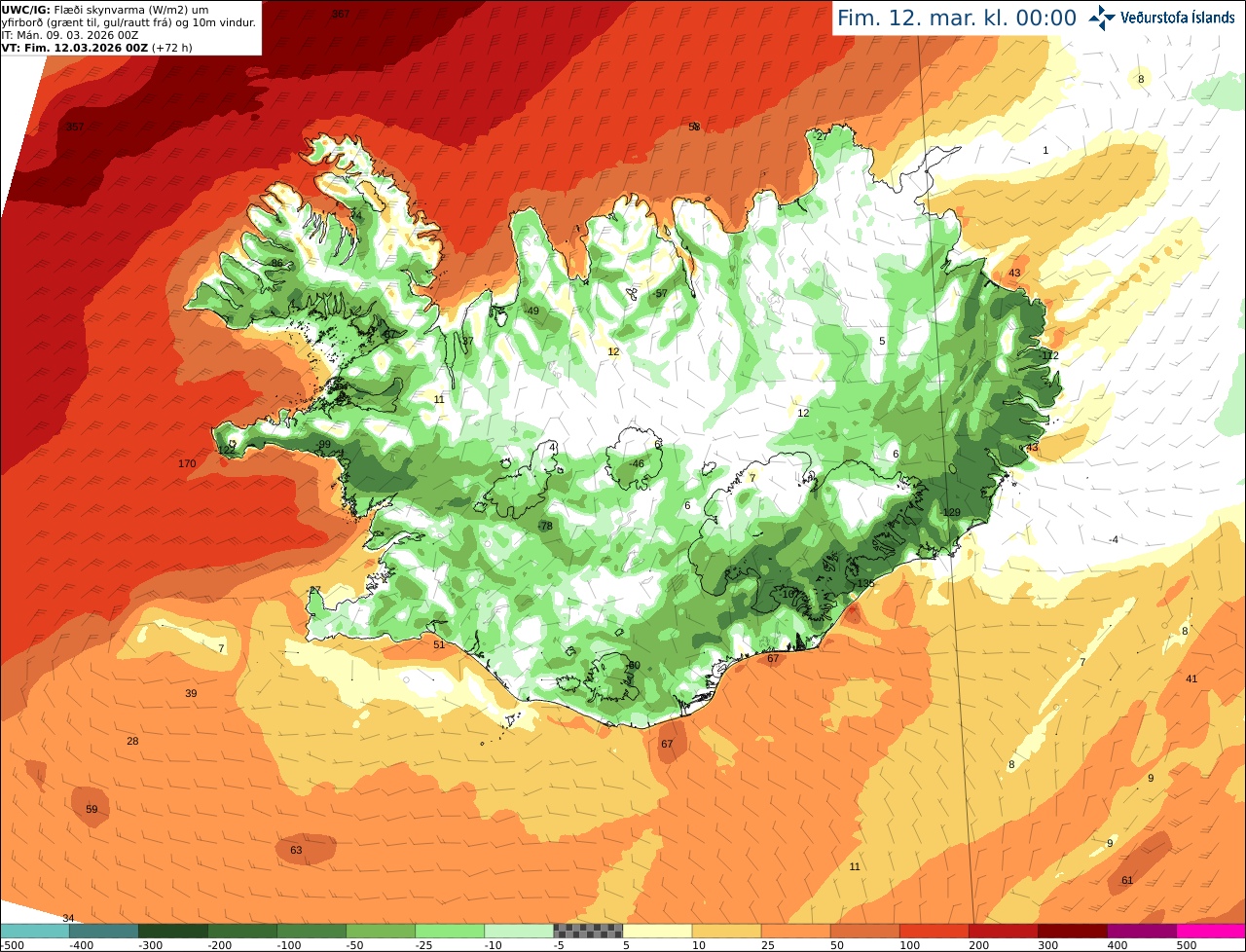The image size is (1246, 952).
Task: Click the Veðurstofa Íslands star logo icon
Action: 1102,18
